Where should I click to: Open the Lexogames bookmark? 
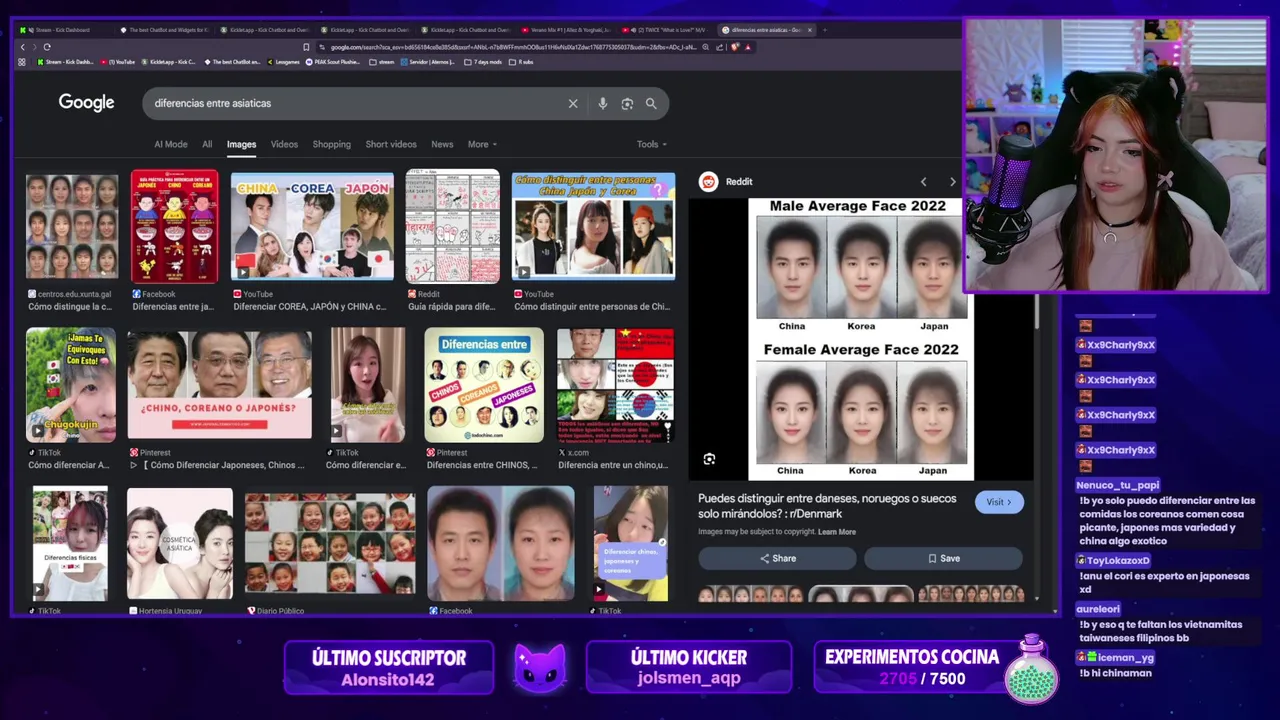coord(283,62)
